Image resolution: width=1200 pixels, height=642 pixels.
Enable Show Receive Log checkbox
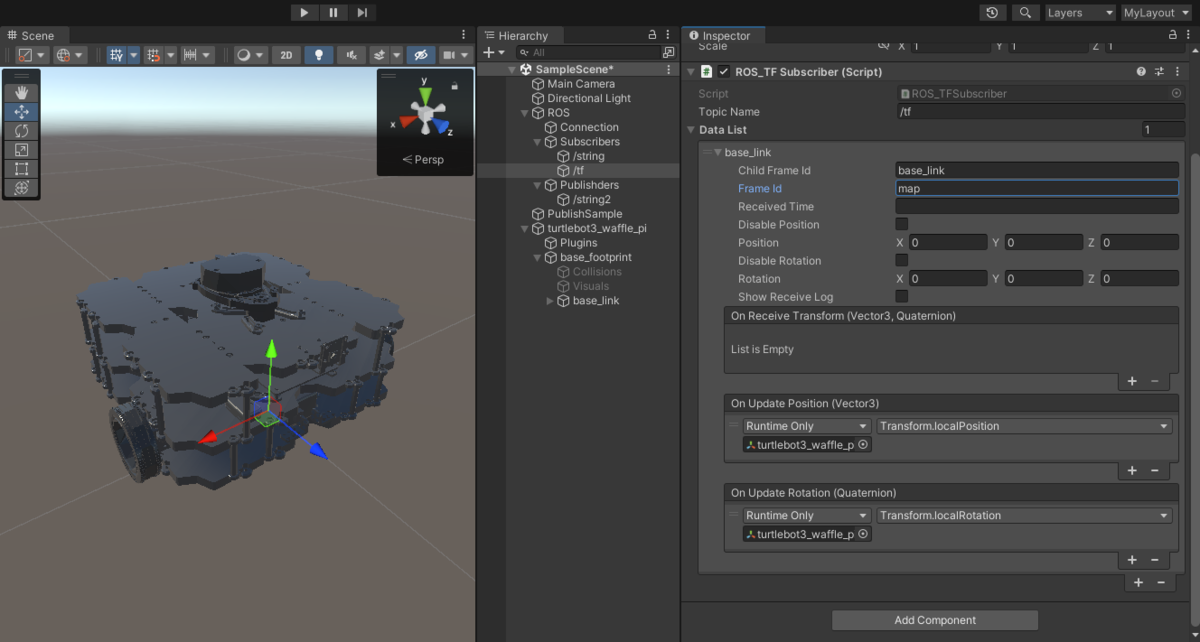902,297
